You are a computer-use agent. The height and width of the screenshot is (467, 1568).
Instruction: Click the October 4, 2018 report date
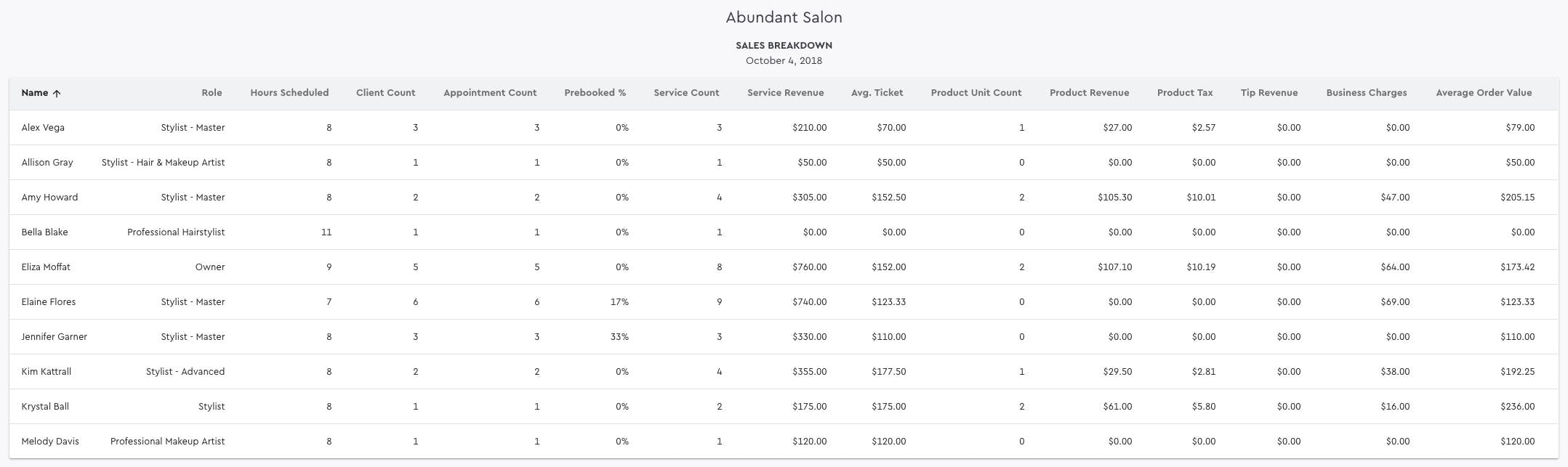784,61
